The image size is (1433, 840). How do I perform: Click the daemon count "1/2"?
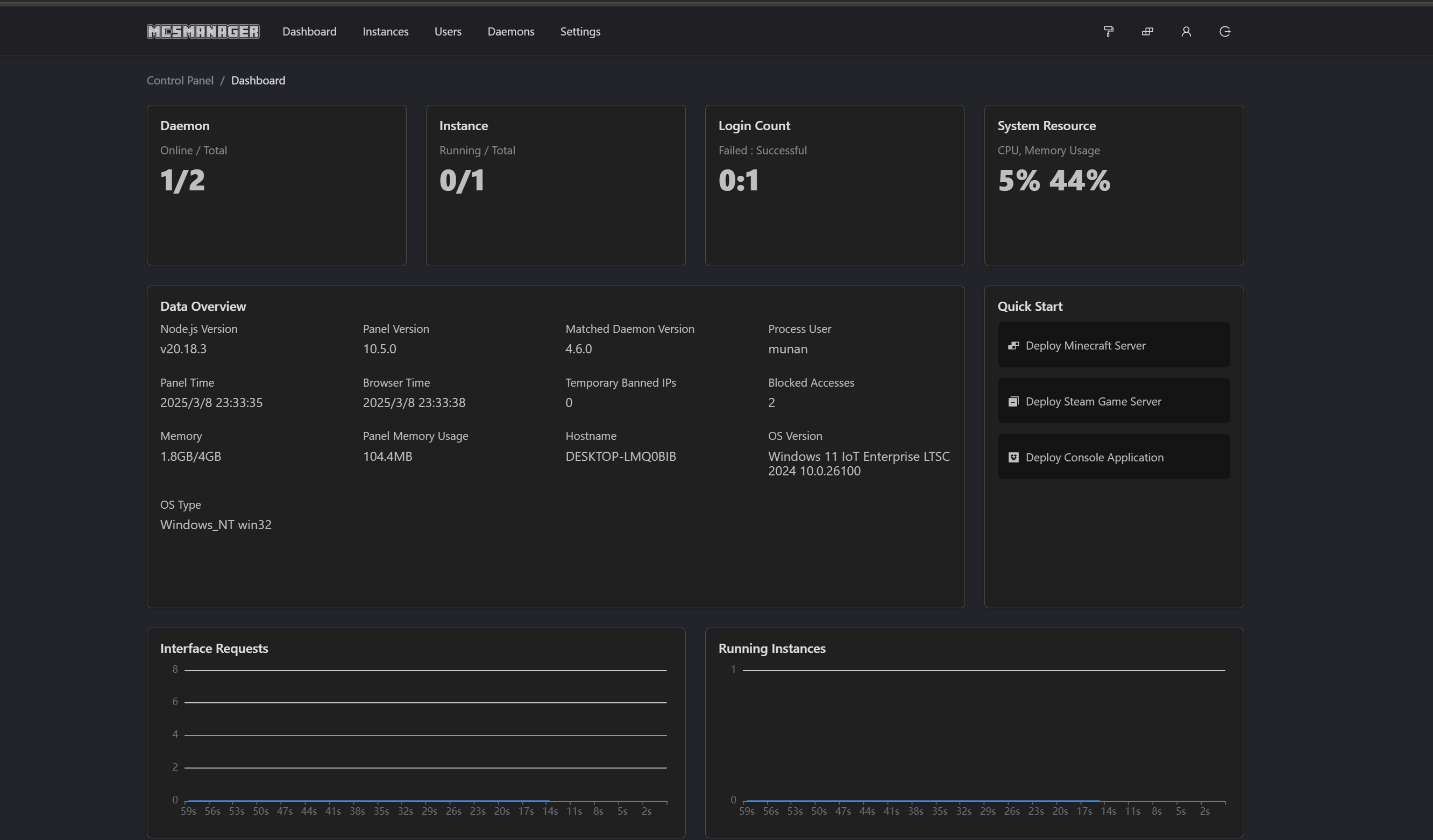(x=182, y=180)
